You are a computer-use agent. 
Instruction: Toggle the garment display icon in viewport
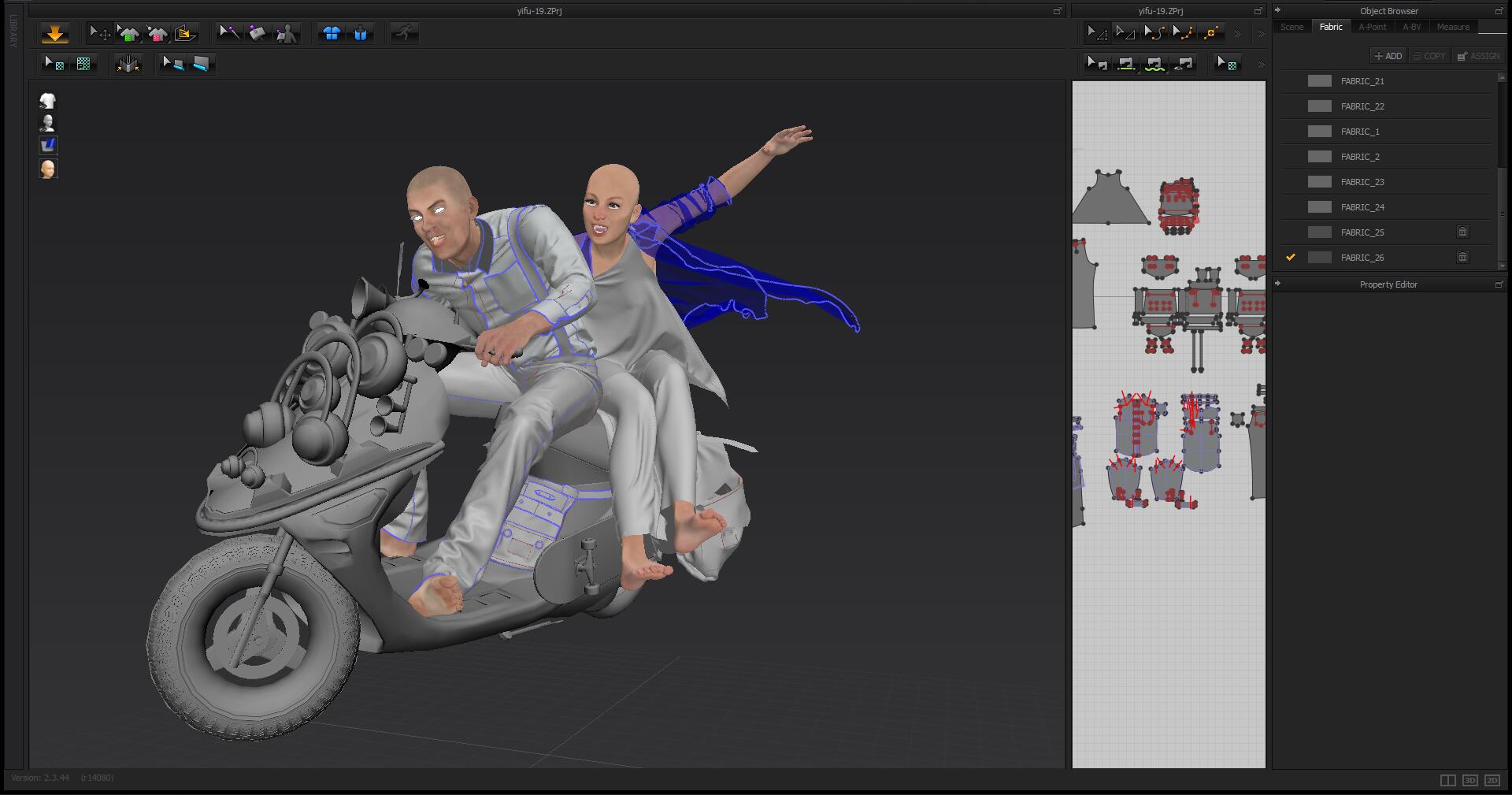click(x=48, y=101)
